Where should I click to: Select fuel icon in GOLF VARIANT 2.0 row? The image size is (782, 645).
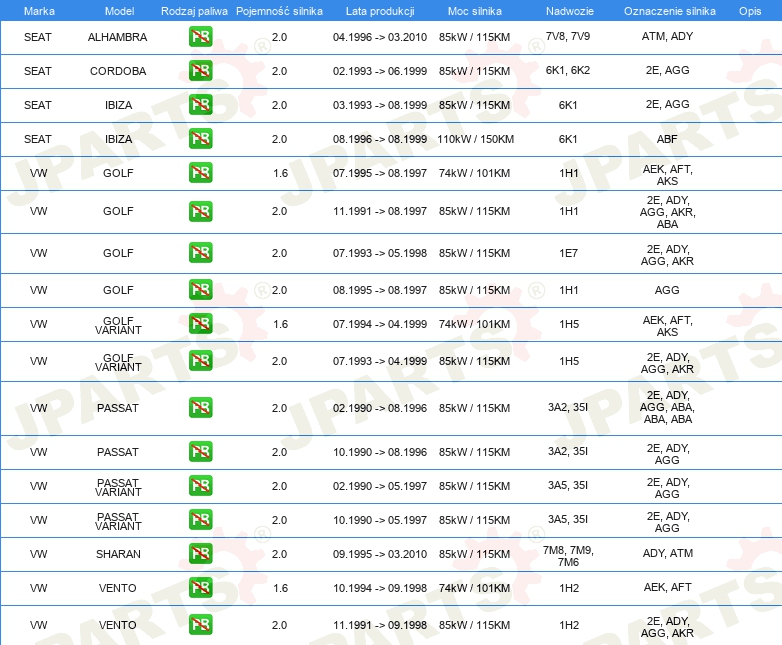[x=200, y=360]
